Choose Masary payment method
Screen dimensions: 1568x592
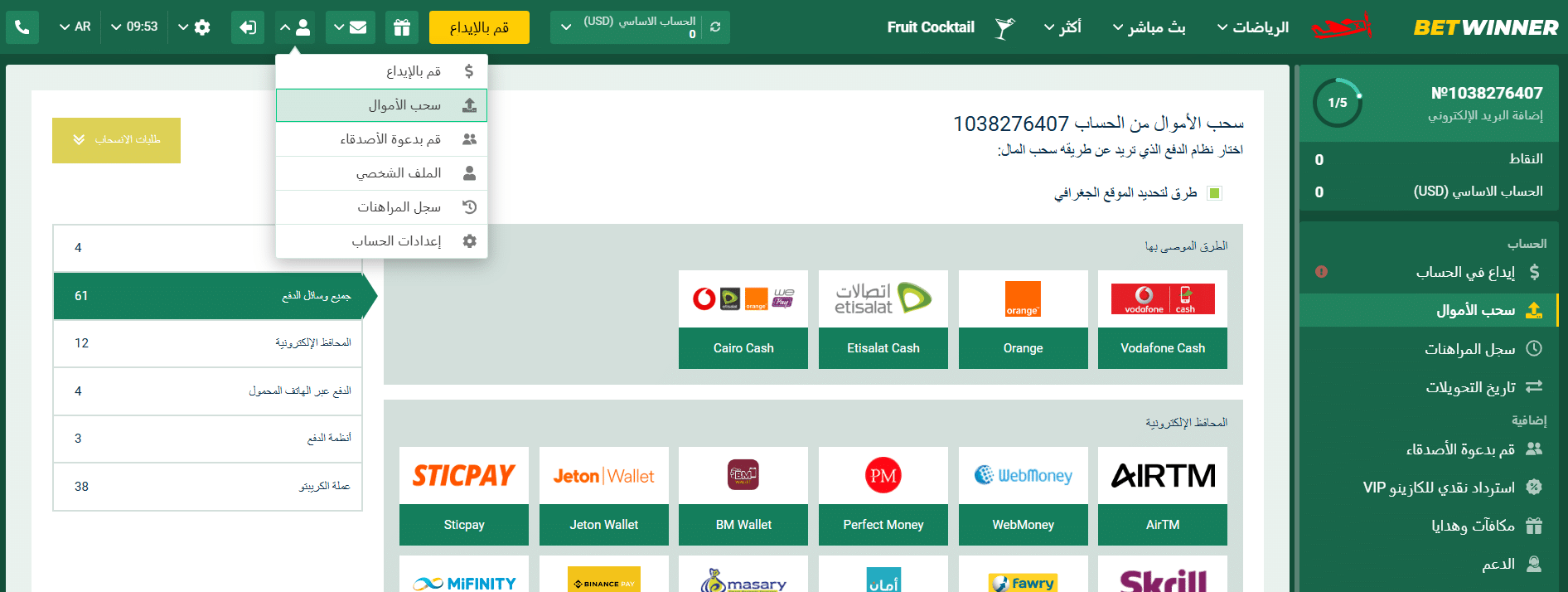tap(743, 574)
